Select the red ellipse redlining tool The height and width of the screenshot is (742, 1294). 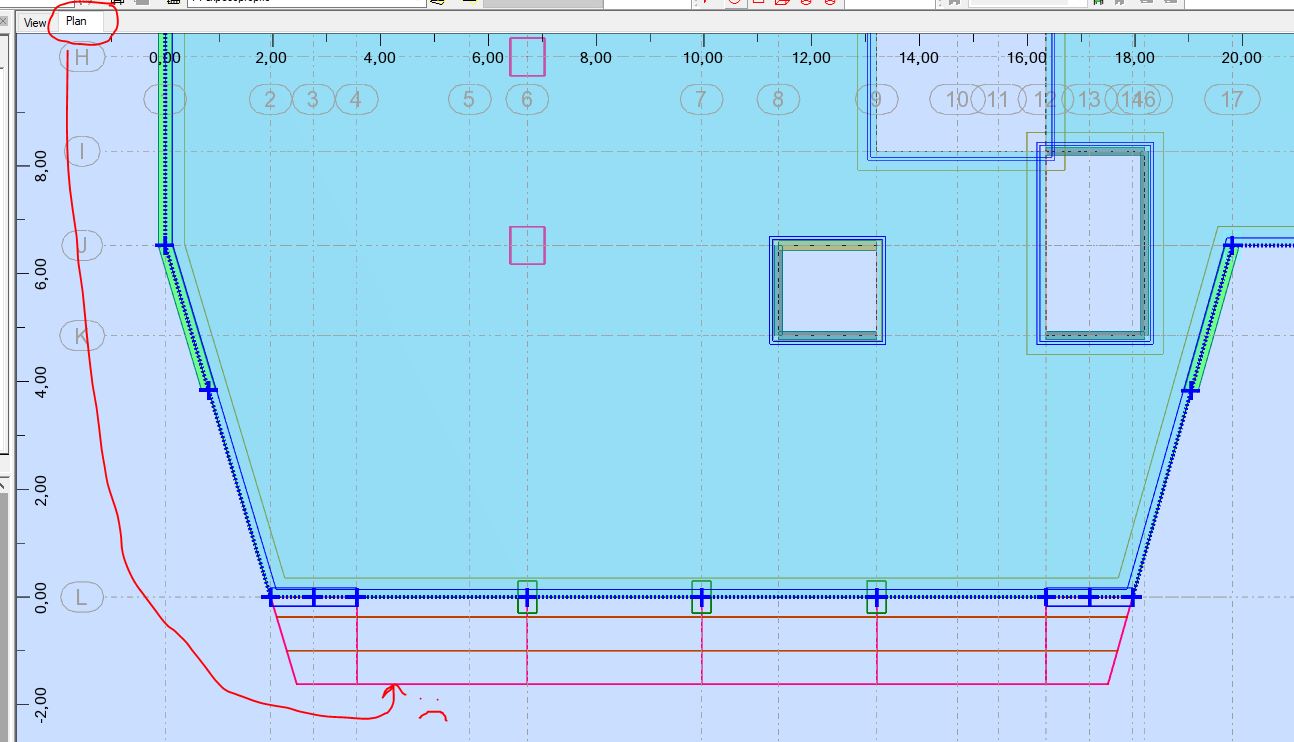pyautogui.click(x=736, y=6)
